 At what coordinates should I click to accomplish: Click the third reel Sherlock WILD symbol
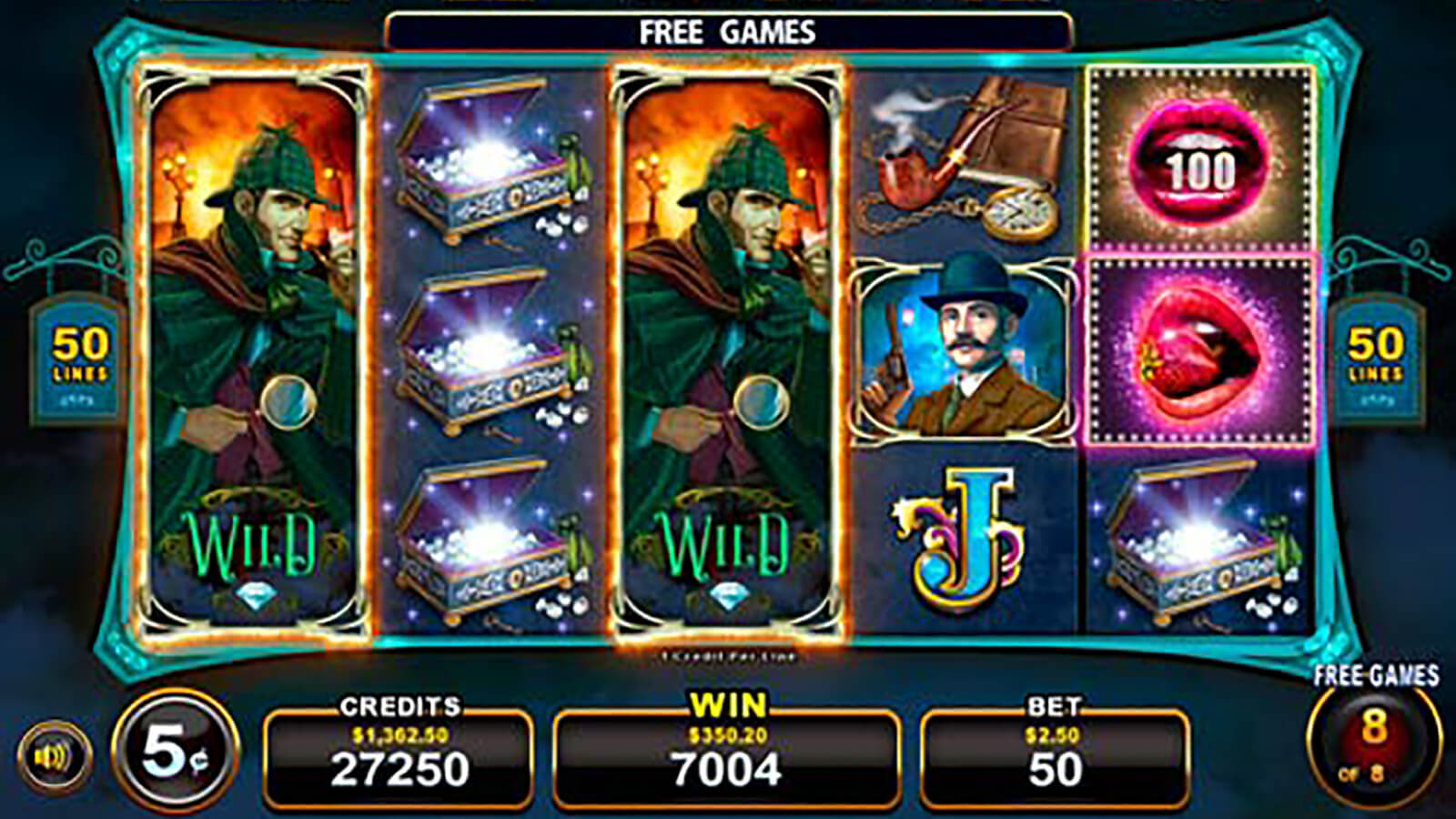click(x=729, y=349)
